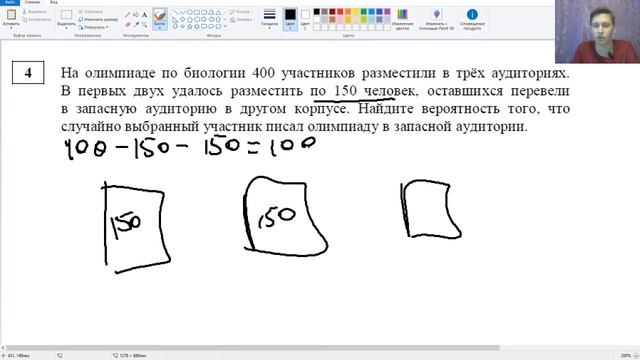This screenshot has height=360, width=640.
Task: Pick the red palette swatch
Action: 340,12
